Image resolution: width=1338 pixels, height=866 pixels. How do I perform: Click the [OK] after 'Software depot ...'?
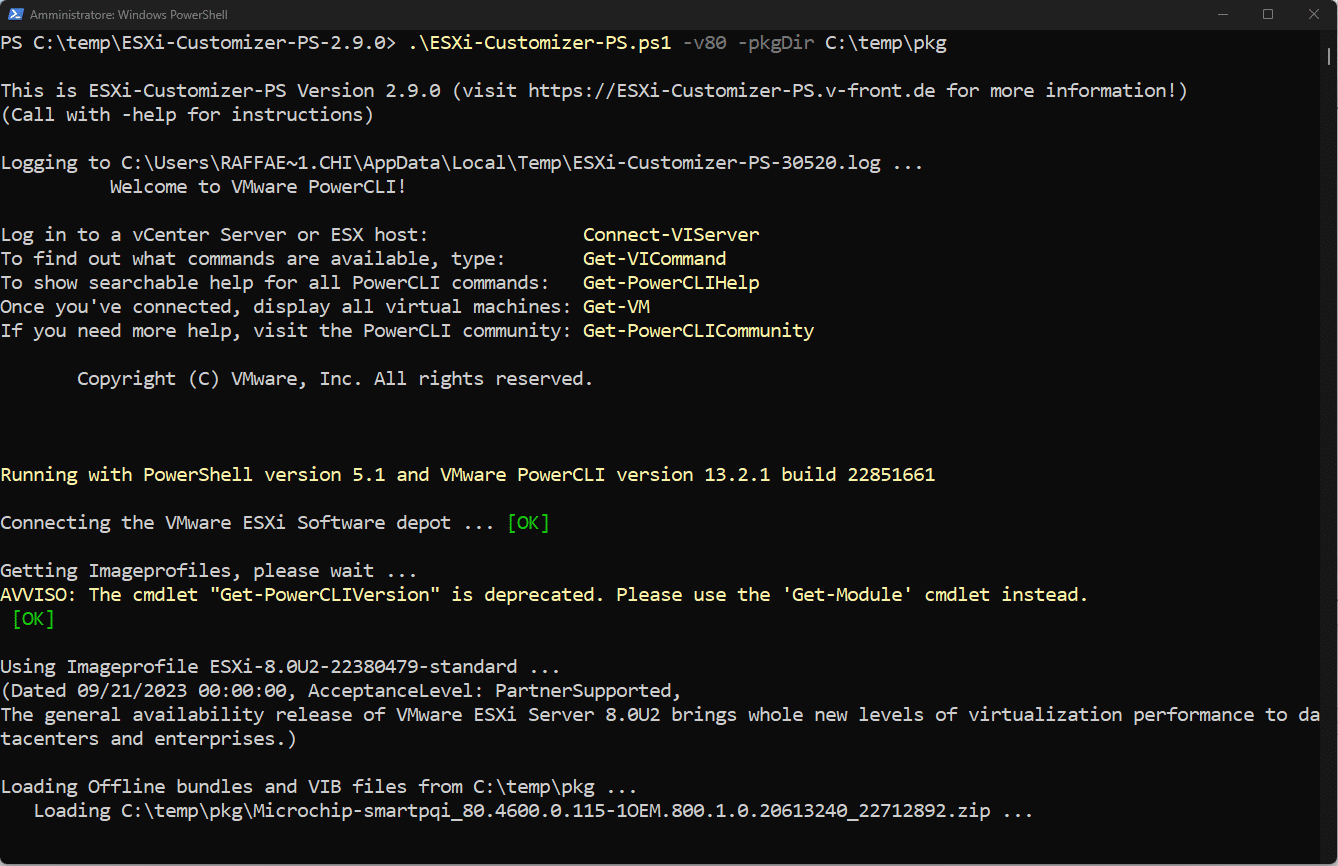point(529,523)
